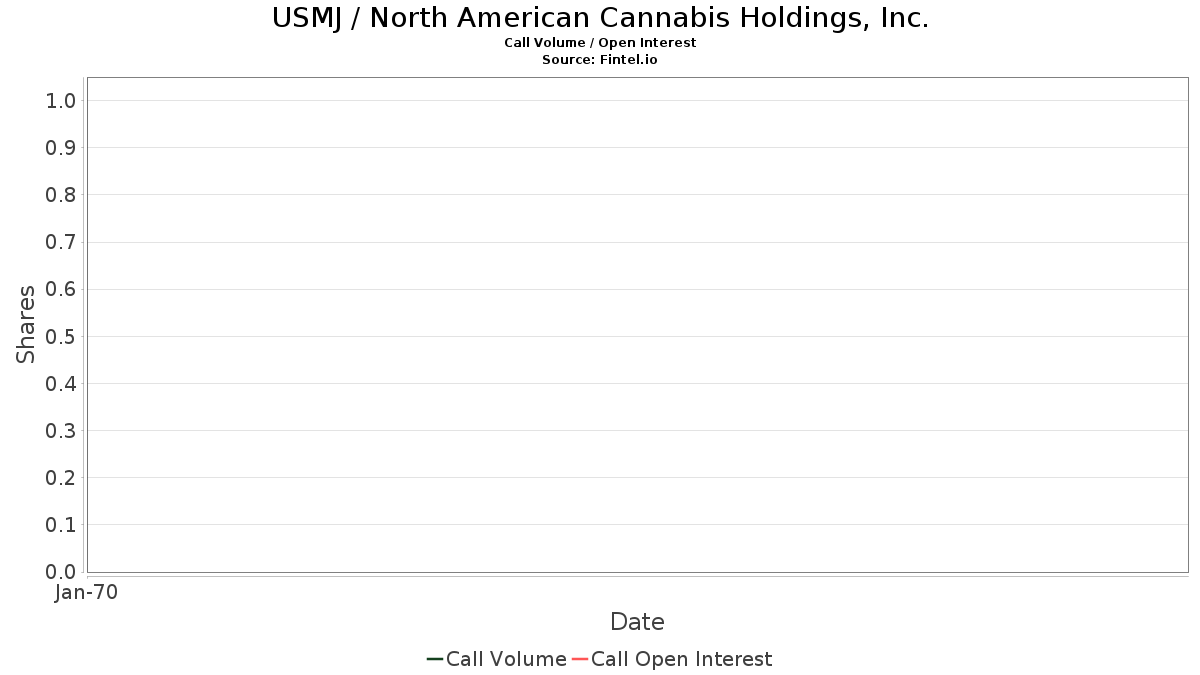Click the 0.9 tick label
Viewport: 1200px width, 675px height.
coord(61,148)
